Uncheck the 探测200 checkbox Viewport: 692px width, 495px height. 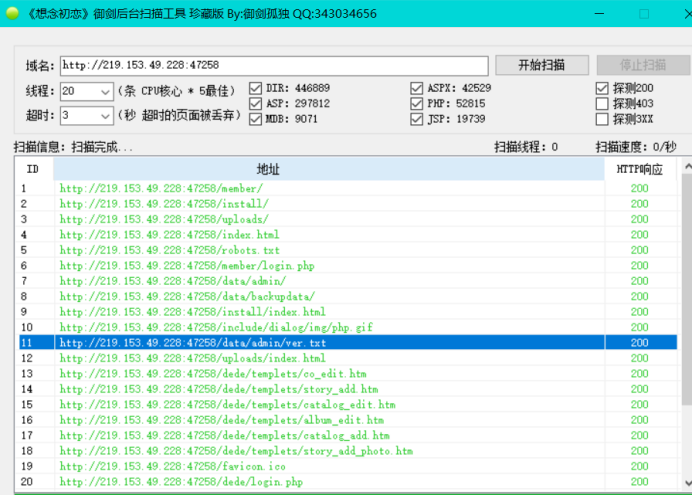click(x=602, y=88)
